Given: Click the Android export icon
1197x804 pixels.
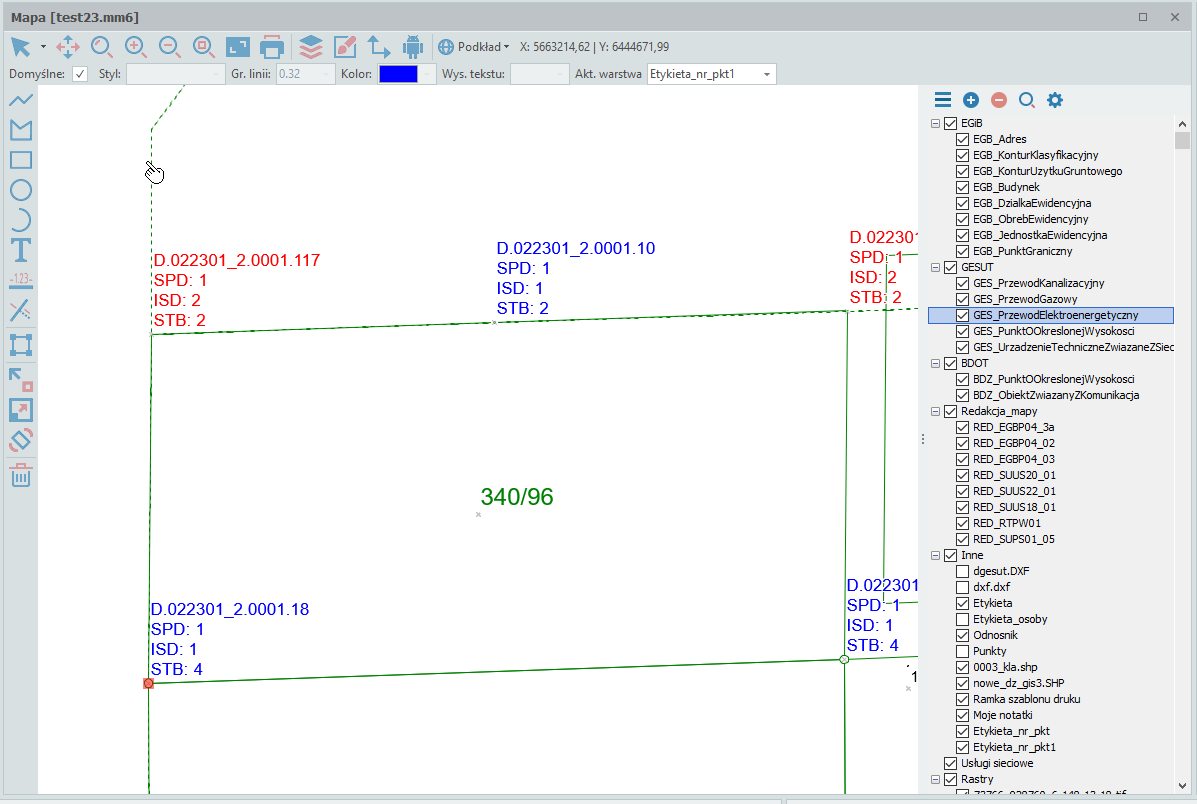Looking at the screenshot, I should pos(412,47).
